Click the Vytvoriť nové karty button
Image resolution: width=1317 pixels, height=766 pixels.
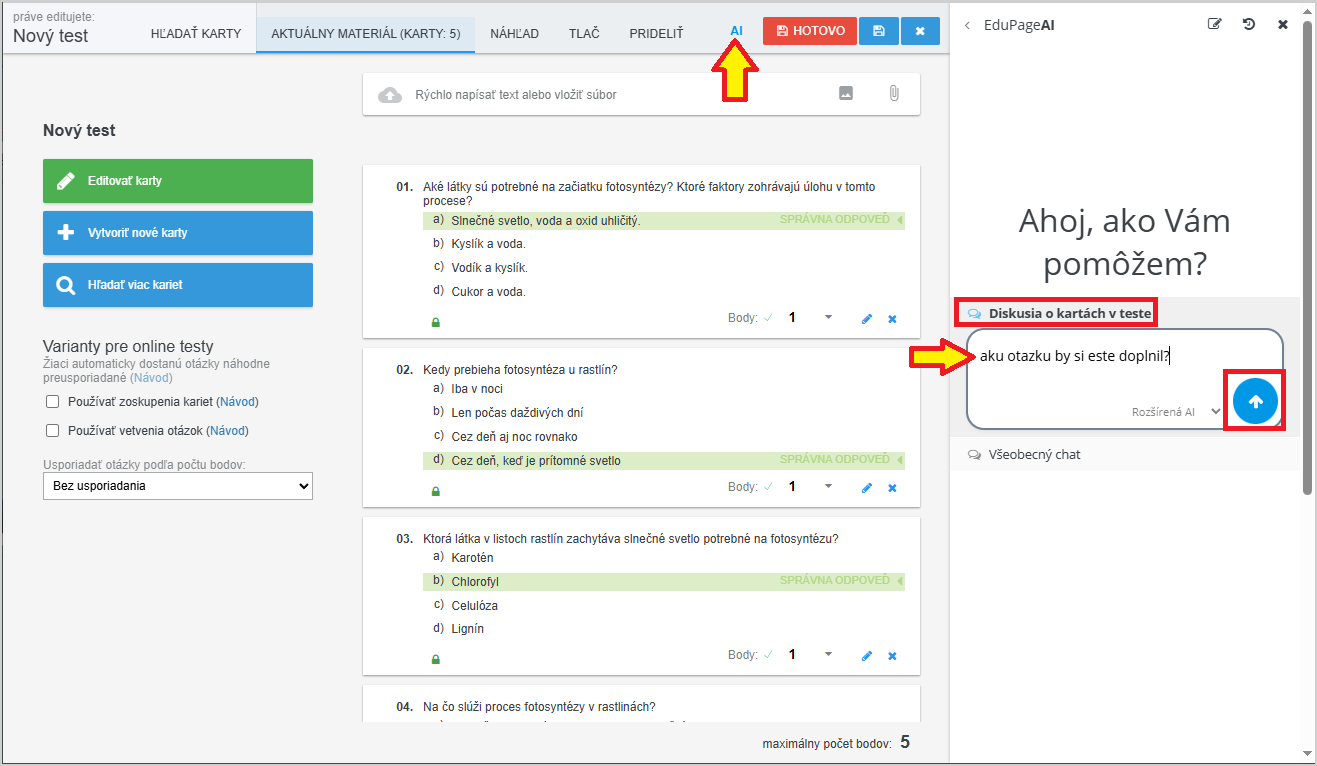tap(178, 233)
